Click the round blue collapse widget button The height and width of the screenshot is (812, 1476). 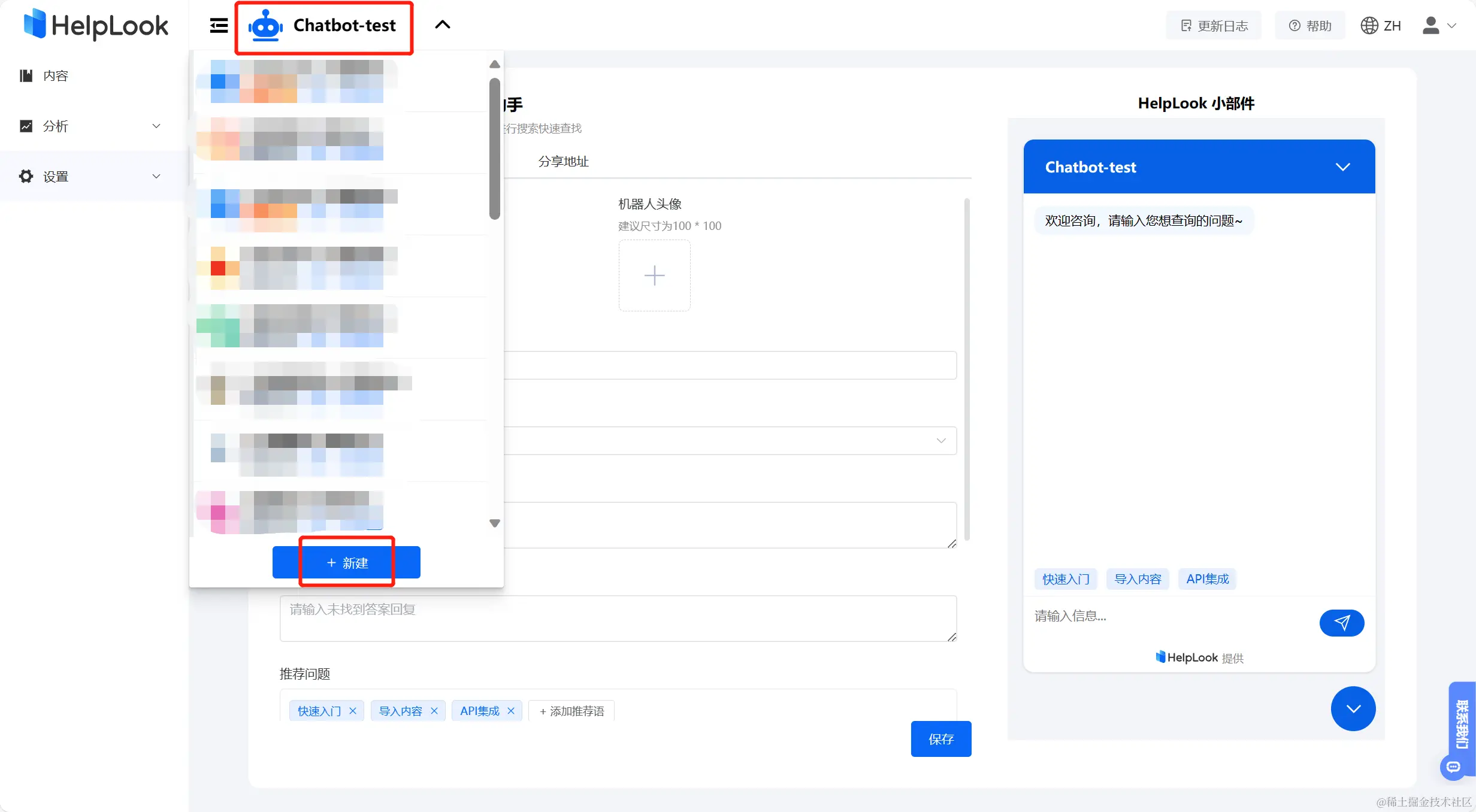coord(1353,708)
